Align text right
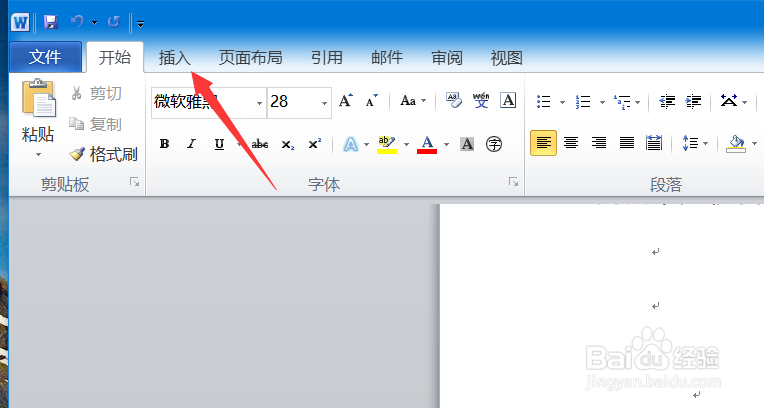The image size is (764, 408). (599, 143)
